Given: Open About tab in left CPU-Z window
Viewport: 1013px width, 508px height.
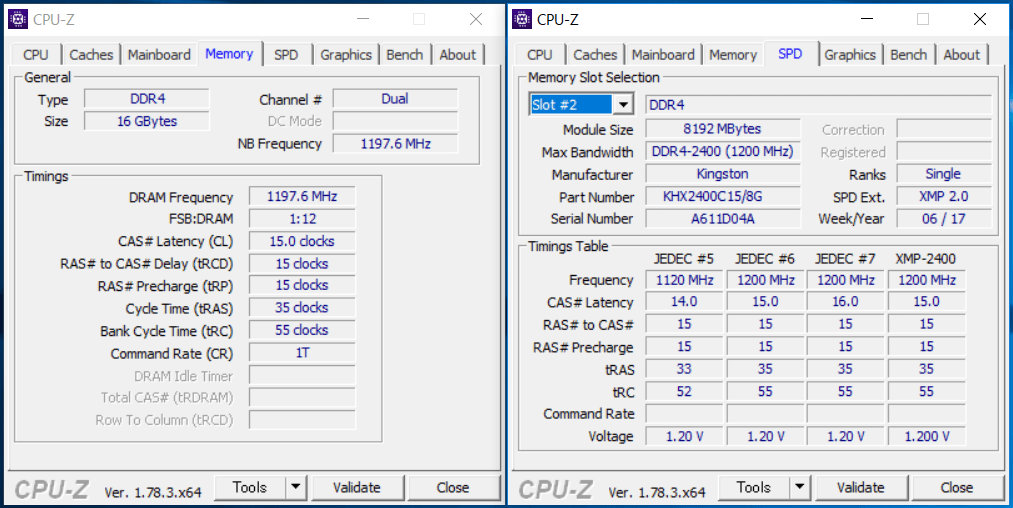Looking at the screenshot, I should 457,55.
